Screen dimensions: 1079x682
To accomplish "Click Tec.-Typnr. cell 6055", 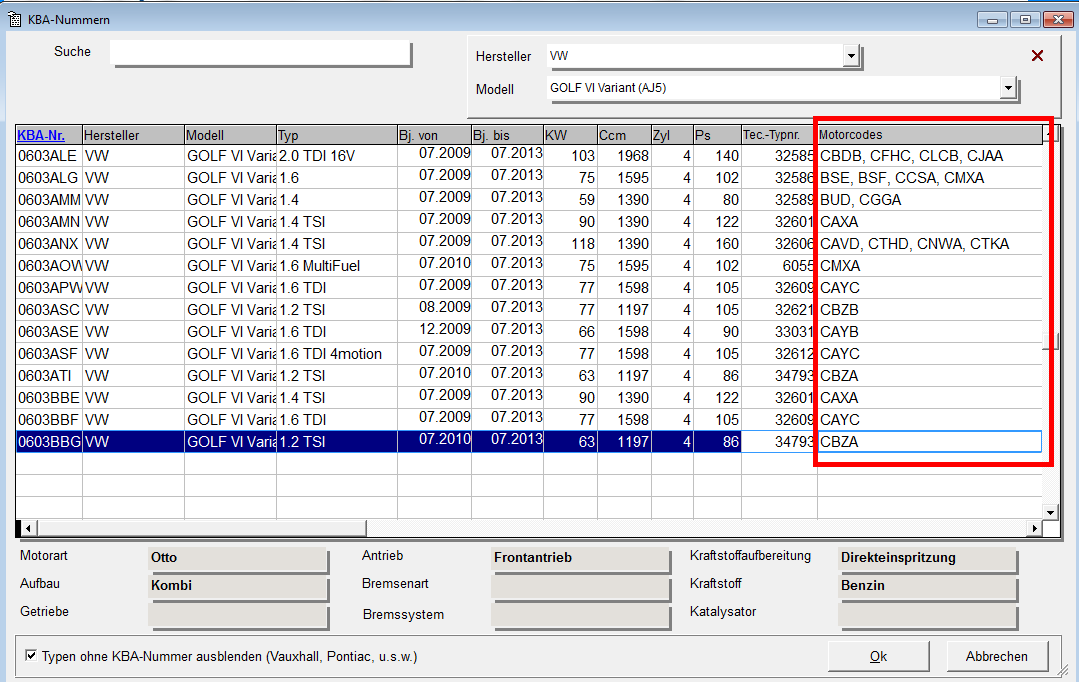I will pyautogui.click(x=779, y=266).
